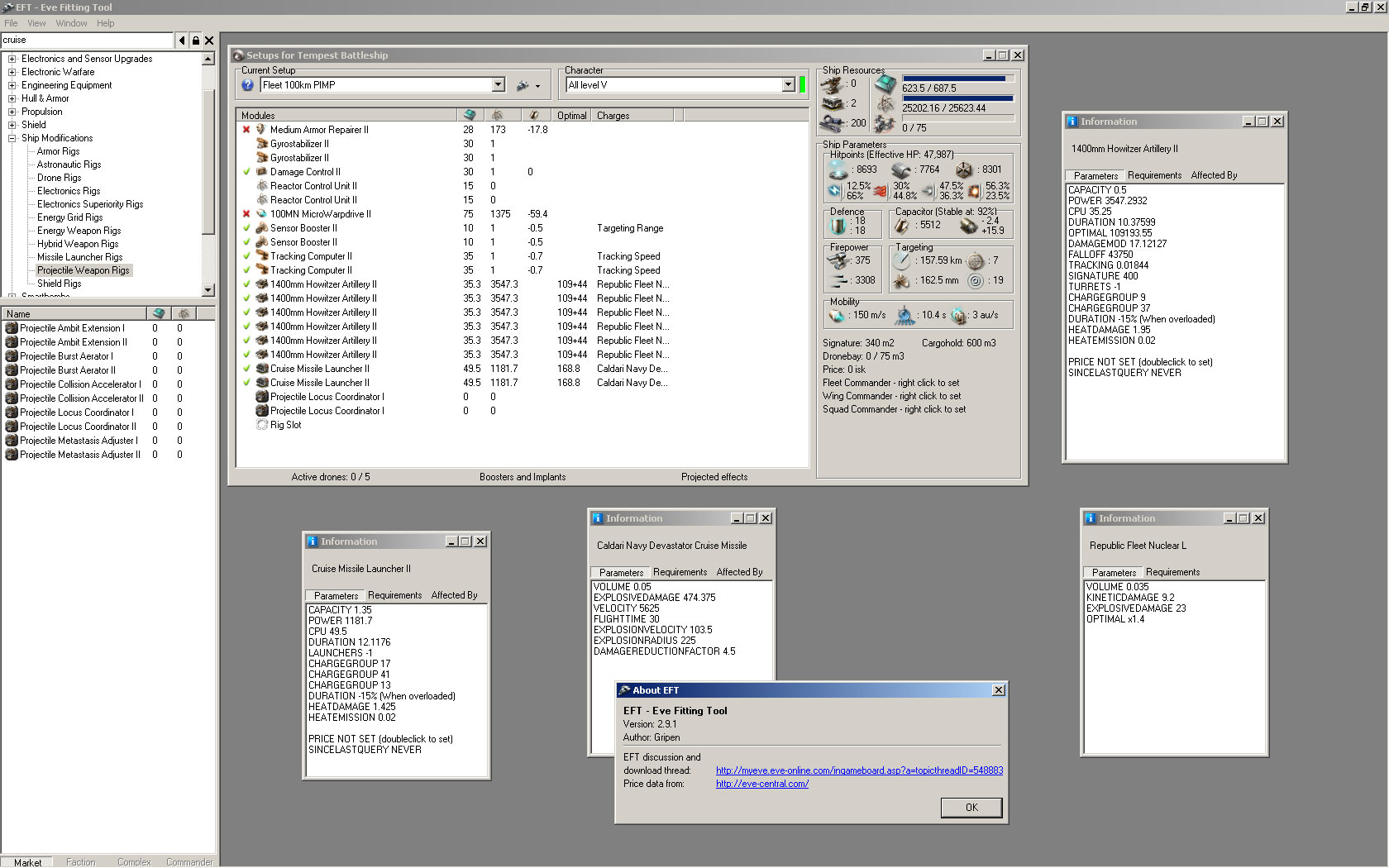Click the shield hitpoints icon in Ship Parameters
The image size is (1389, 868).
point(838,169)
